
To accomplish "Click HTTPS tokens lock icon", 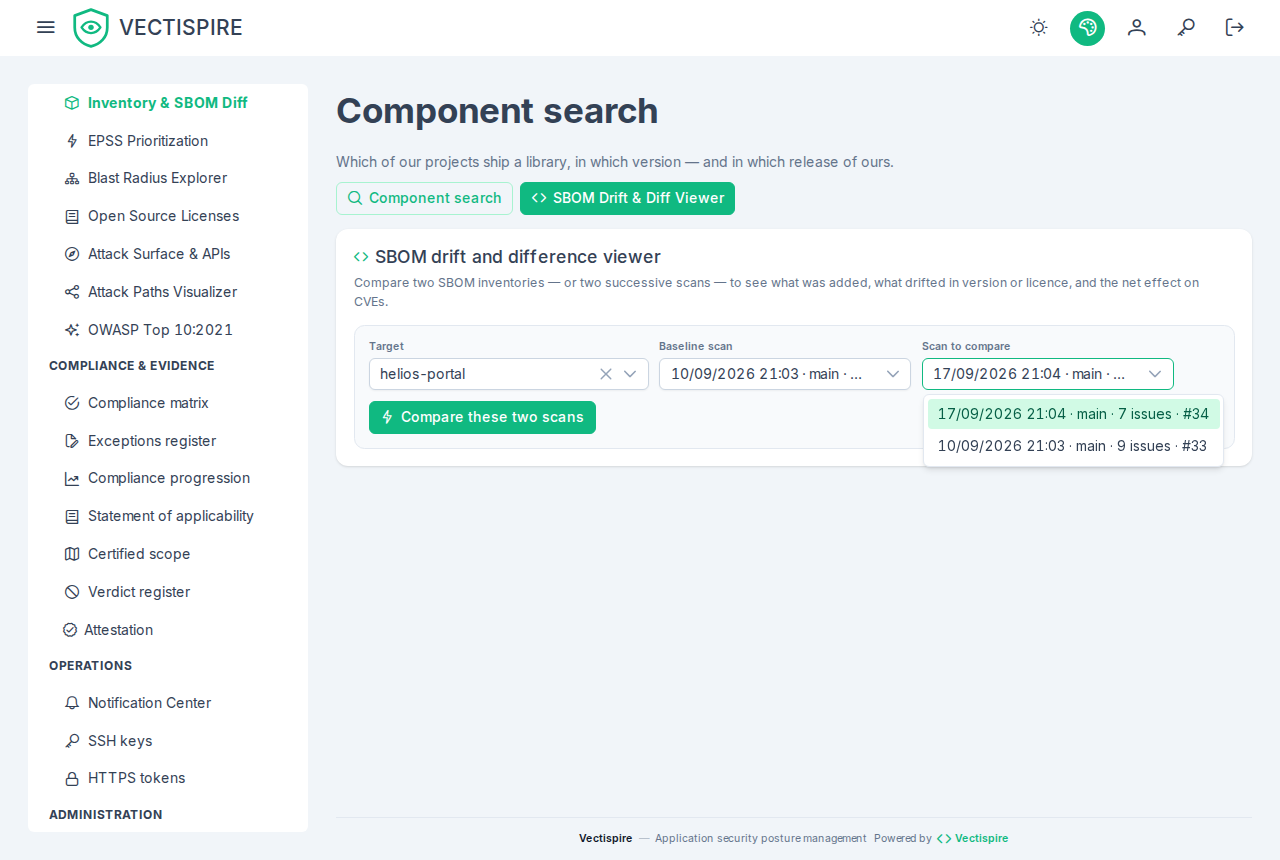I will pos(72,778).
